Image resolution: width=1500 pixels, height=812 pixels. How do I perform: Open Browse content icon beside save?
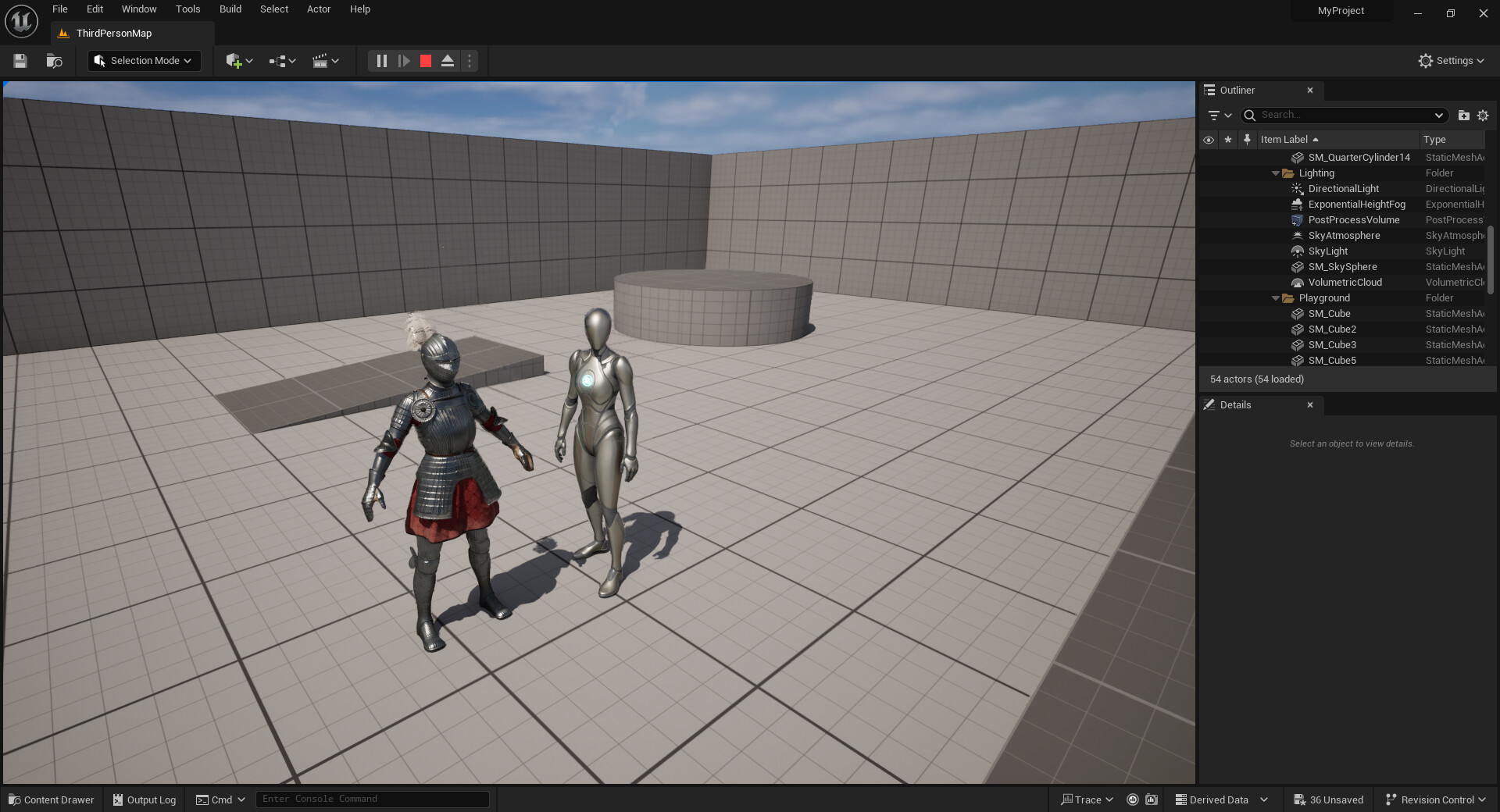[54, 61]
